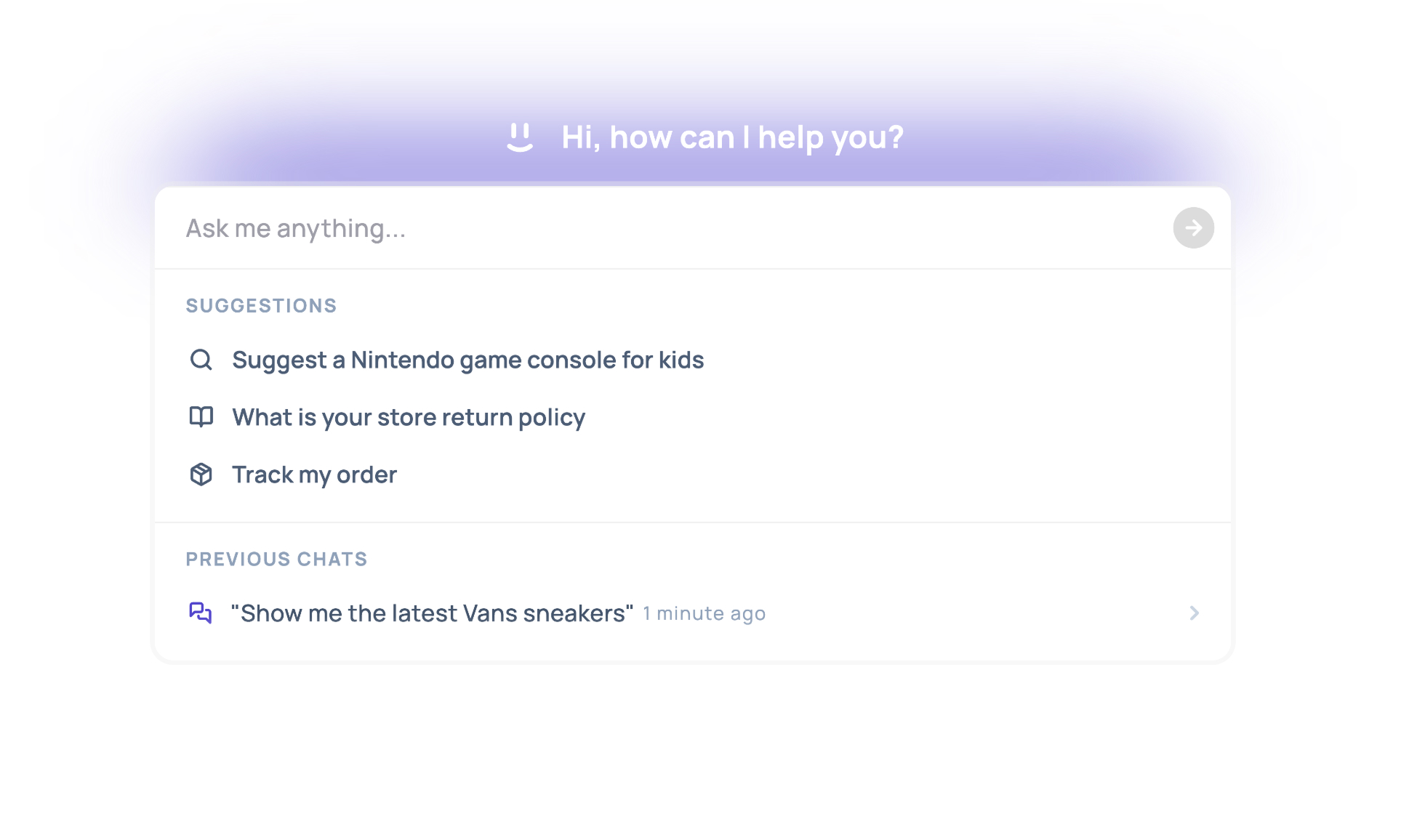Viewport: 1409px width, 840px height.
Task: Open previous chat via right chevron
Action: [x=1194, y=613]
